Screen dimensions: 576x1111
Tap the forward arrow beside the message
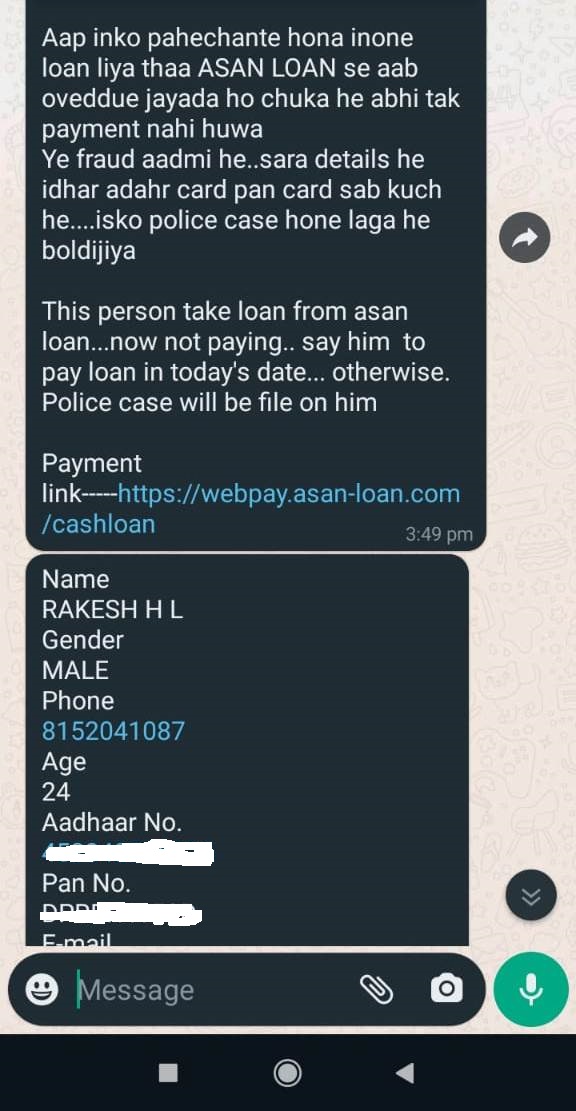[524, 237]
